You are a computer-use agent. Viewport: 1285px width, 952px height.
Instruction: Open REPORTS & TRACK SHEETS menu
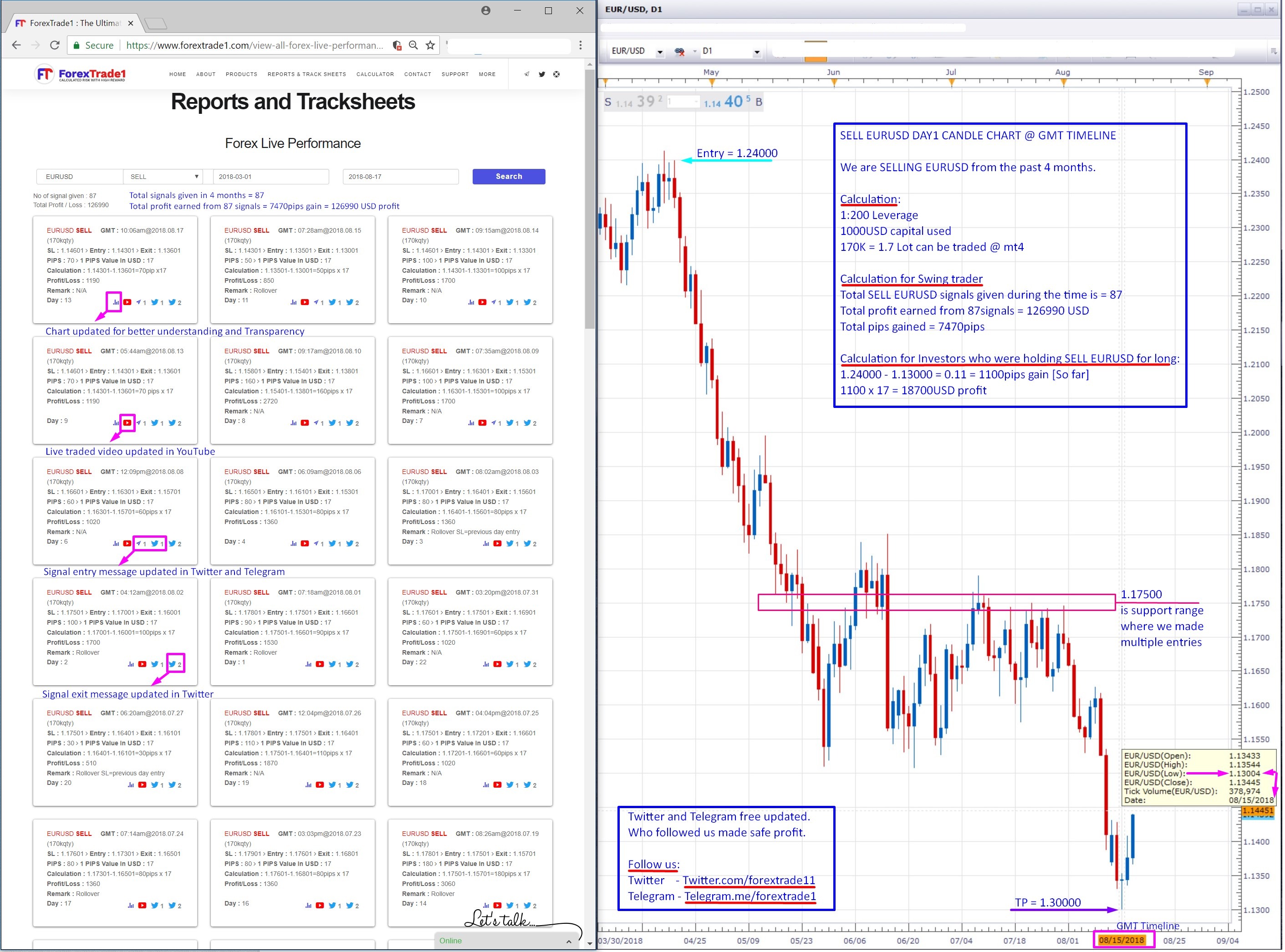(x=307, y=74)
